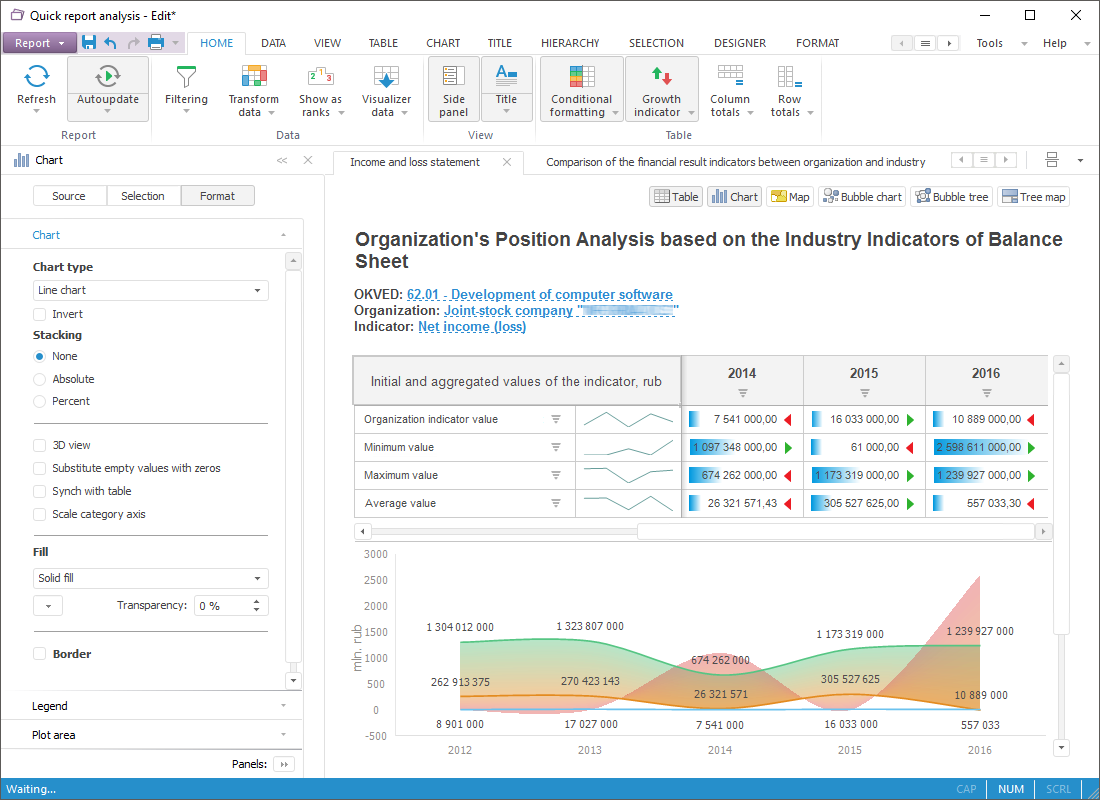Open the DESIGNER ribbon tab
Screen dimensions: 1100x800
click(x=740, y=43)
